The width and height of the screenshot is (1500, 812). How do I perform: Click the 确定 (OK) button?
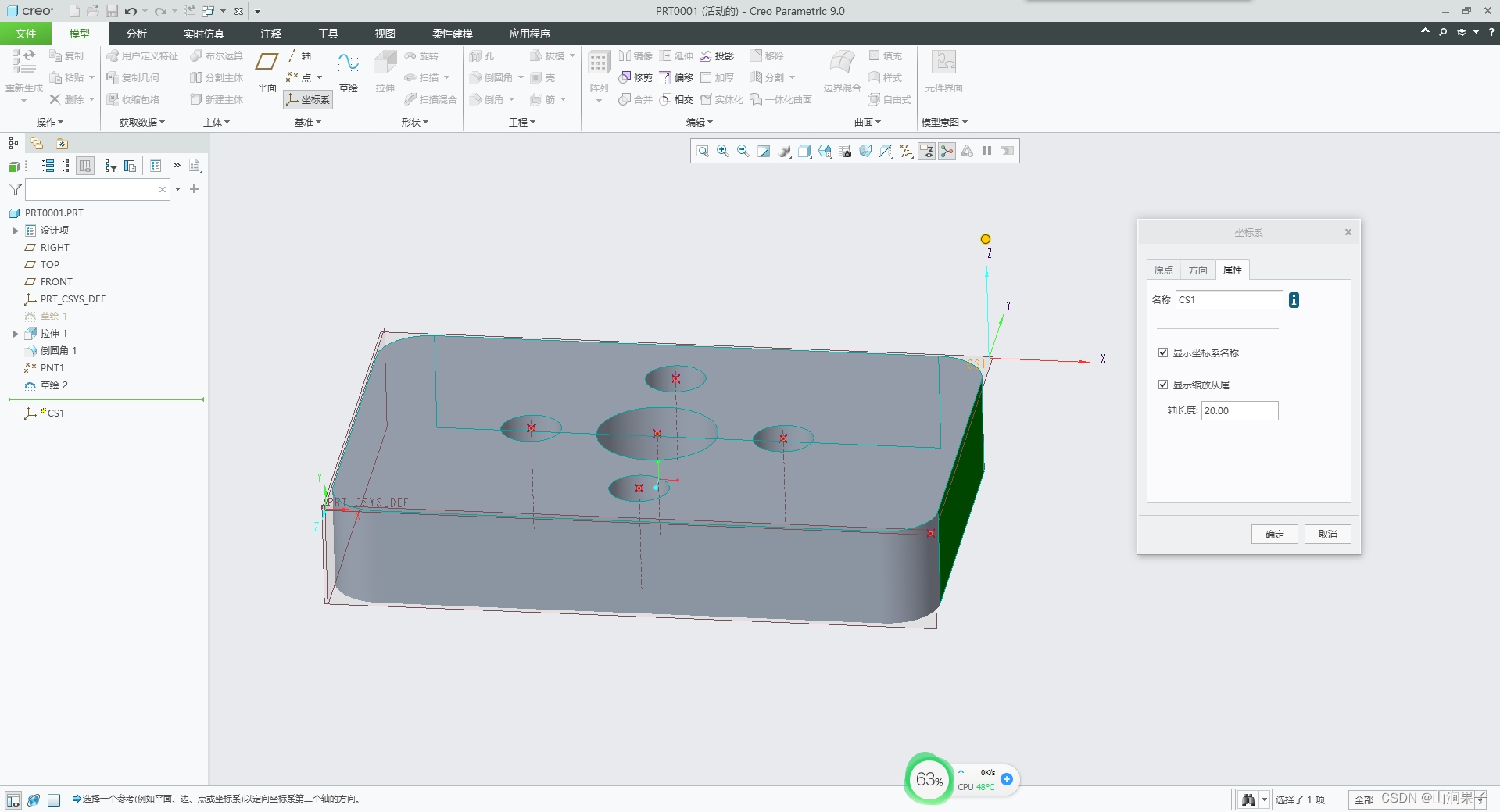point(1275,535)
